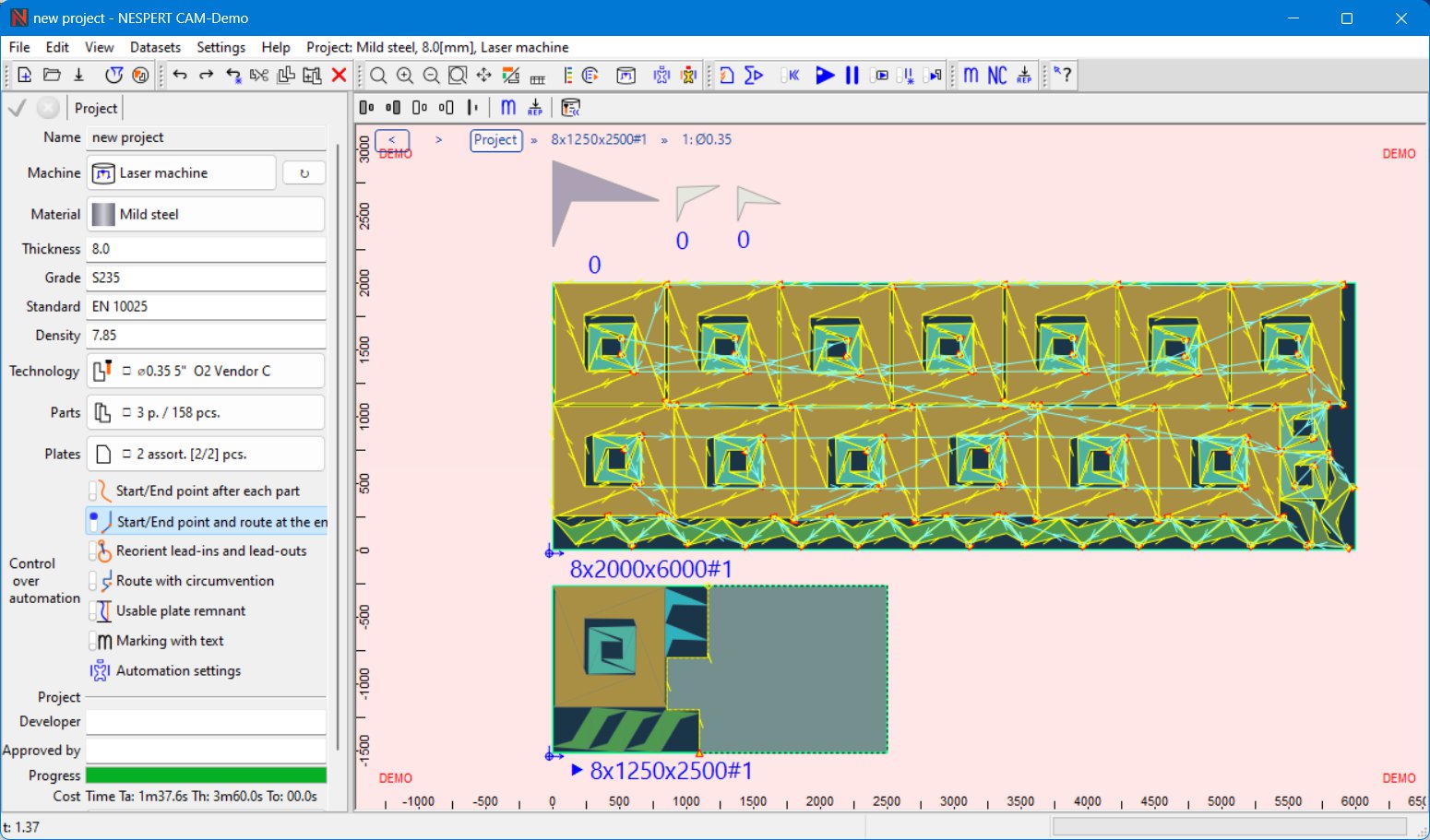Viewport: 1430px width, 840px height.
Task: Expand the Plates 2 assort. field
Action: (206, 454)
